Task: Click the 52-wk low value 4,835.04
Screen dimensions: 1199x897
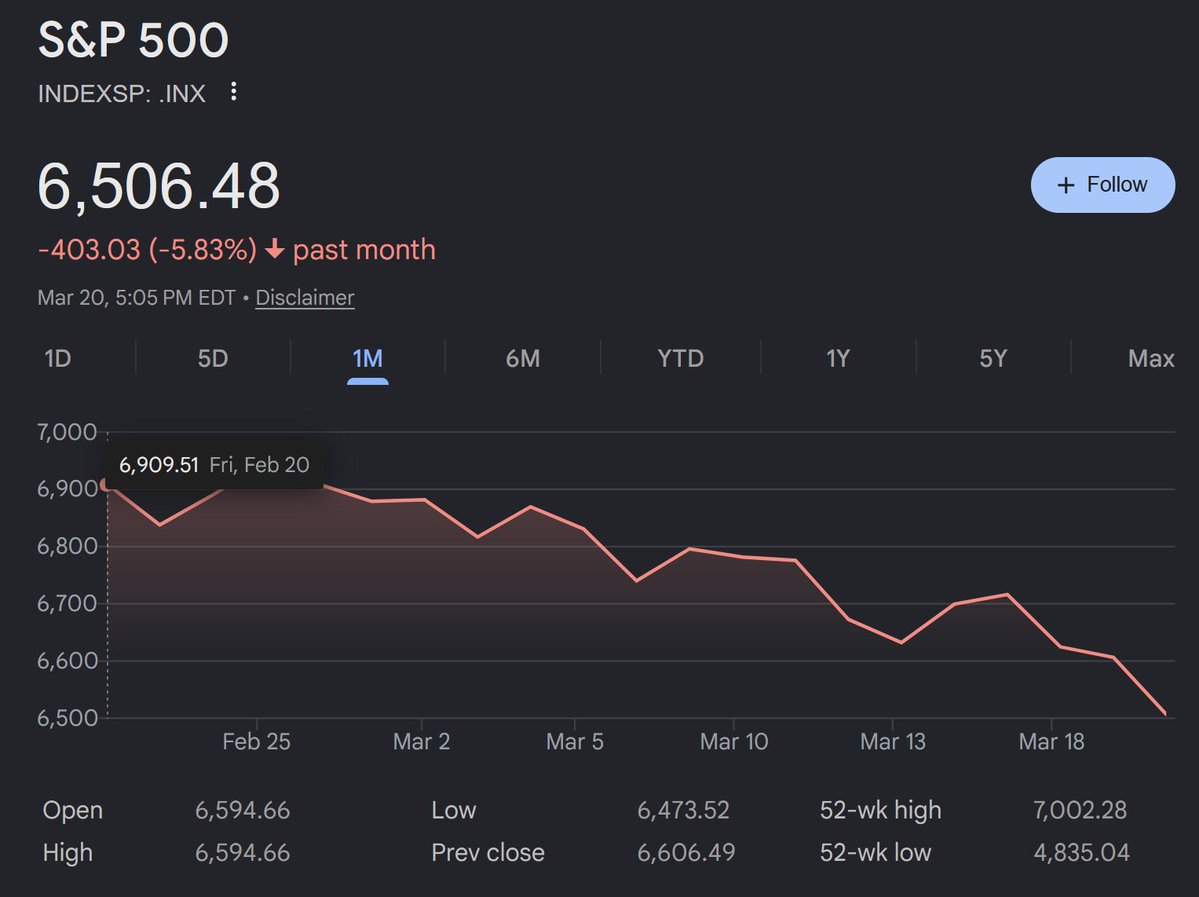Action: click(x=1081, y=852)
